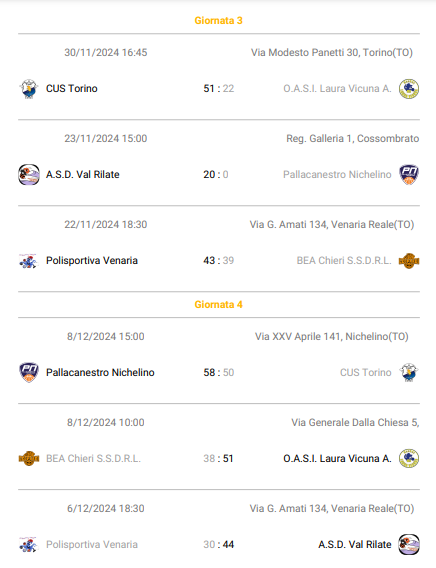436x568 pixels.
Task: Open the Giornata 3 heading
Action: click(x=218, y=21)
